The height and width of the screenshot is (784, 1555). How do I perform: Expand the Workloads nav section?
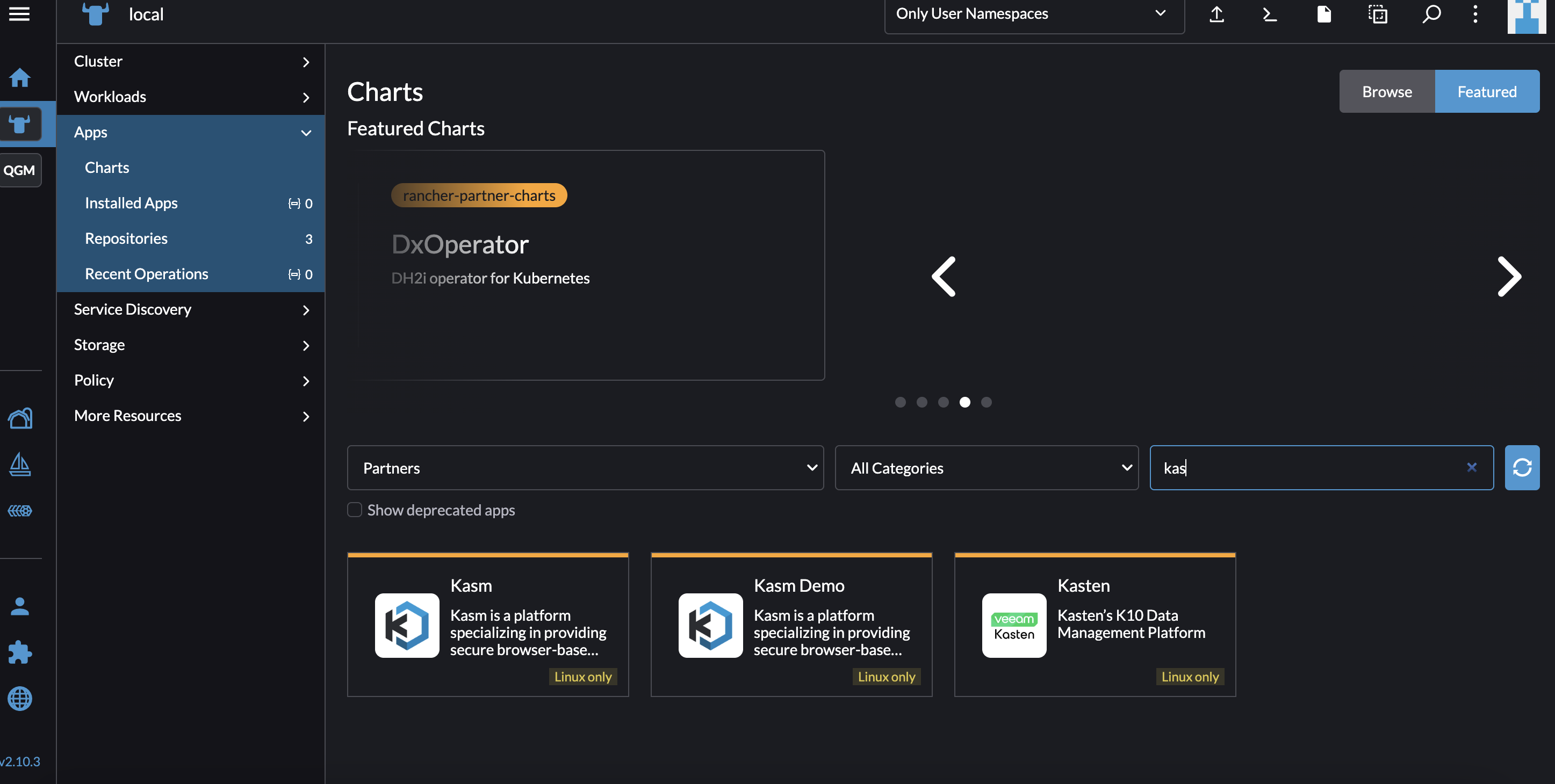pyautogui.click(x=191, y=97)
